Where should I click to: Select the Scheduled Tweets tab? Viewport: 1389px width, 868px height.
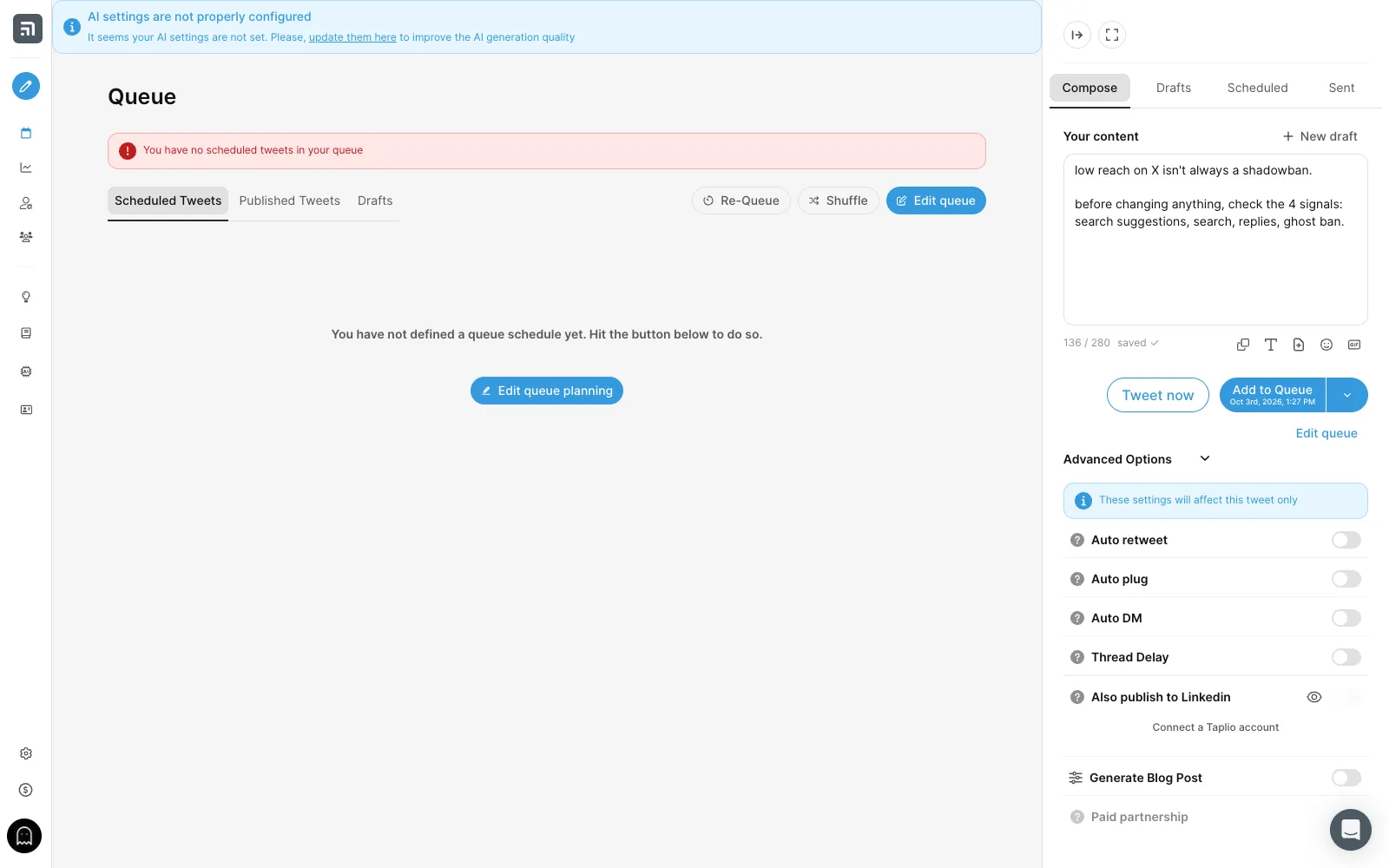tap(168, 201)
